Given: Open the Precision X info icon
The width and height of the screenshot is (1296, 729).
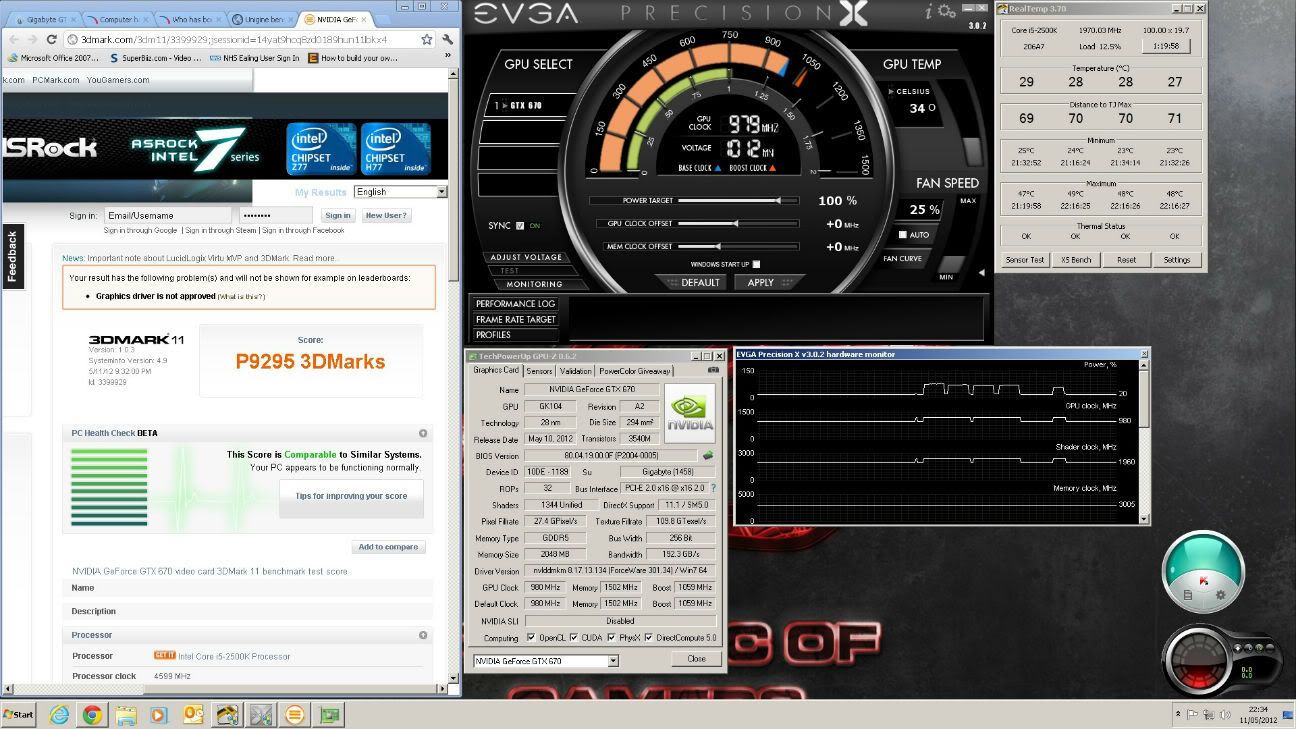Looking at the screenshot, I should point(929,13).
